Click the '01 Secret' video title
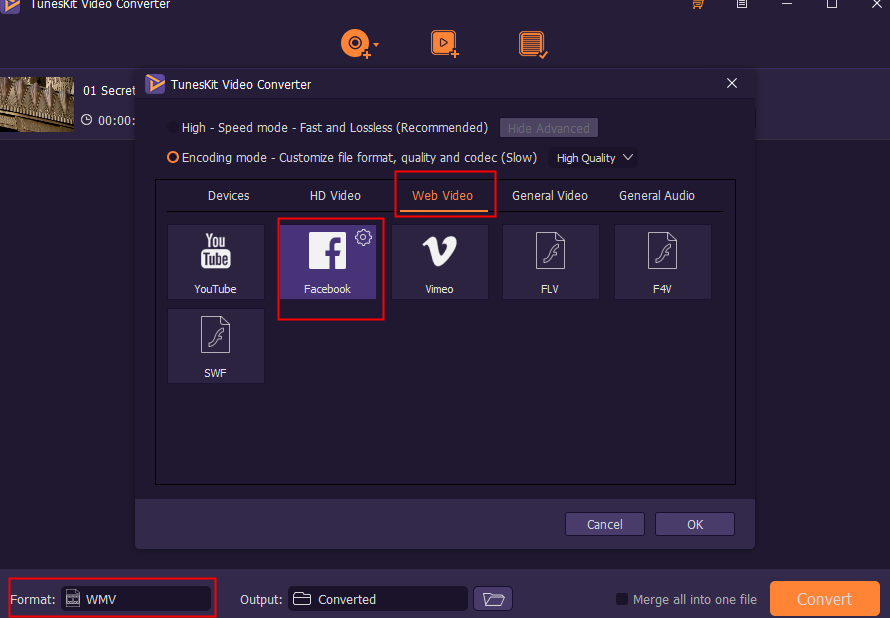 109,90
